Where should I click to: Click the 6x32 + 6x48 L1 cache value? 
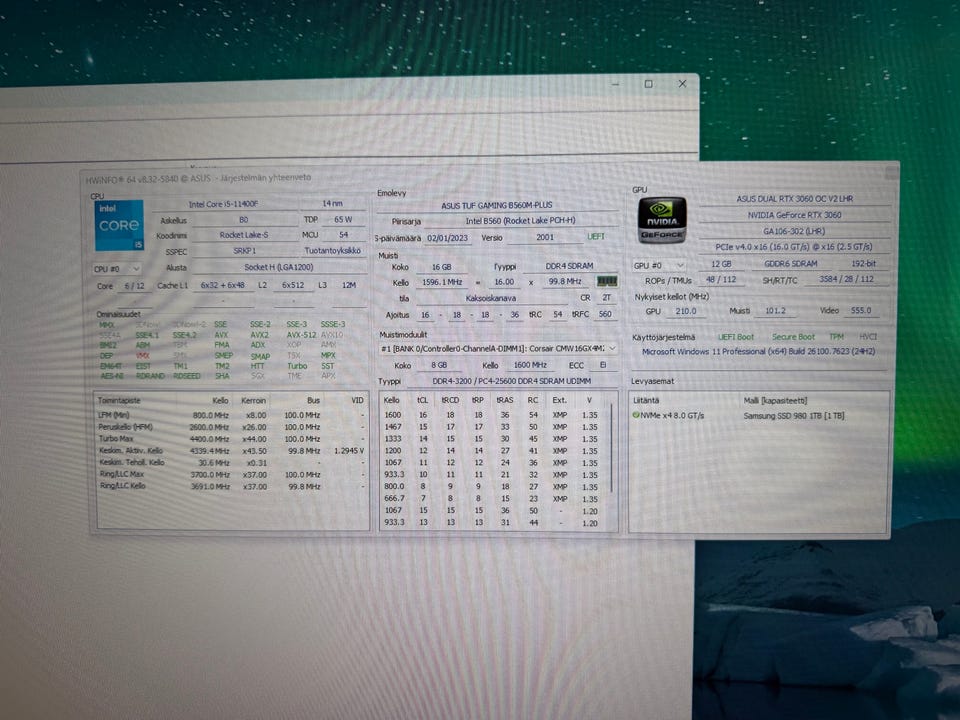pos(223,285)
